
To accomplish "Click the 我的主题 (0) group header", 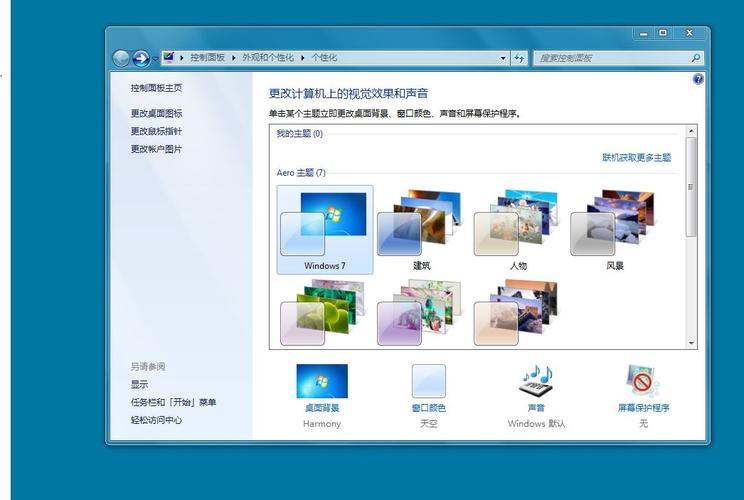I will click(x=299, y=134).
